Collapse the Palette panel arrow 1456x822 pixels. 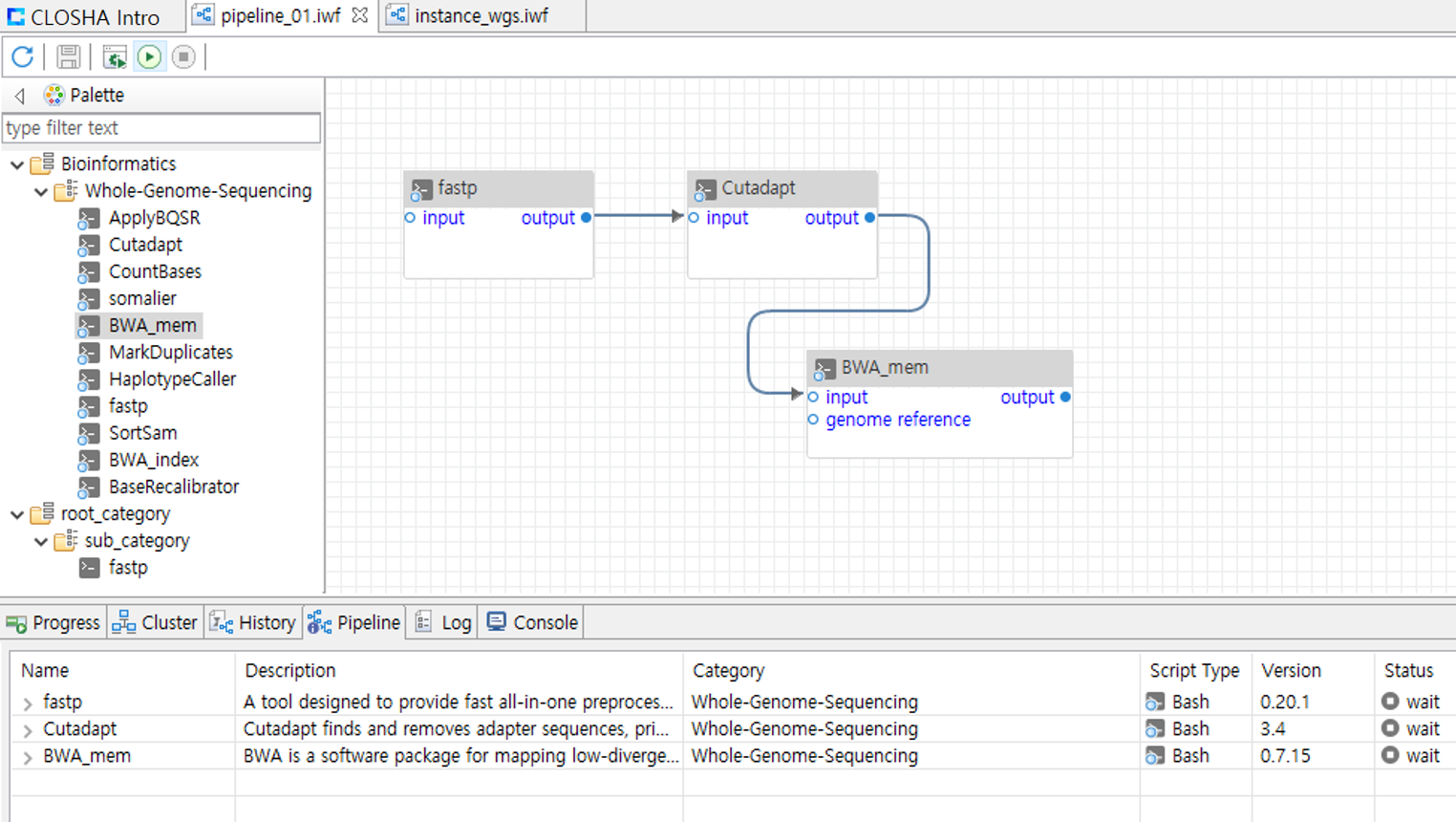point(19,96)
